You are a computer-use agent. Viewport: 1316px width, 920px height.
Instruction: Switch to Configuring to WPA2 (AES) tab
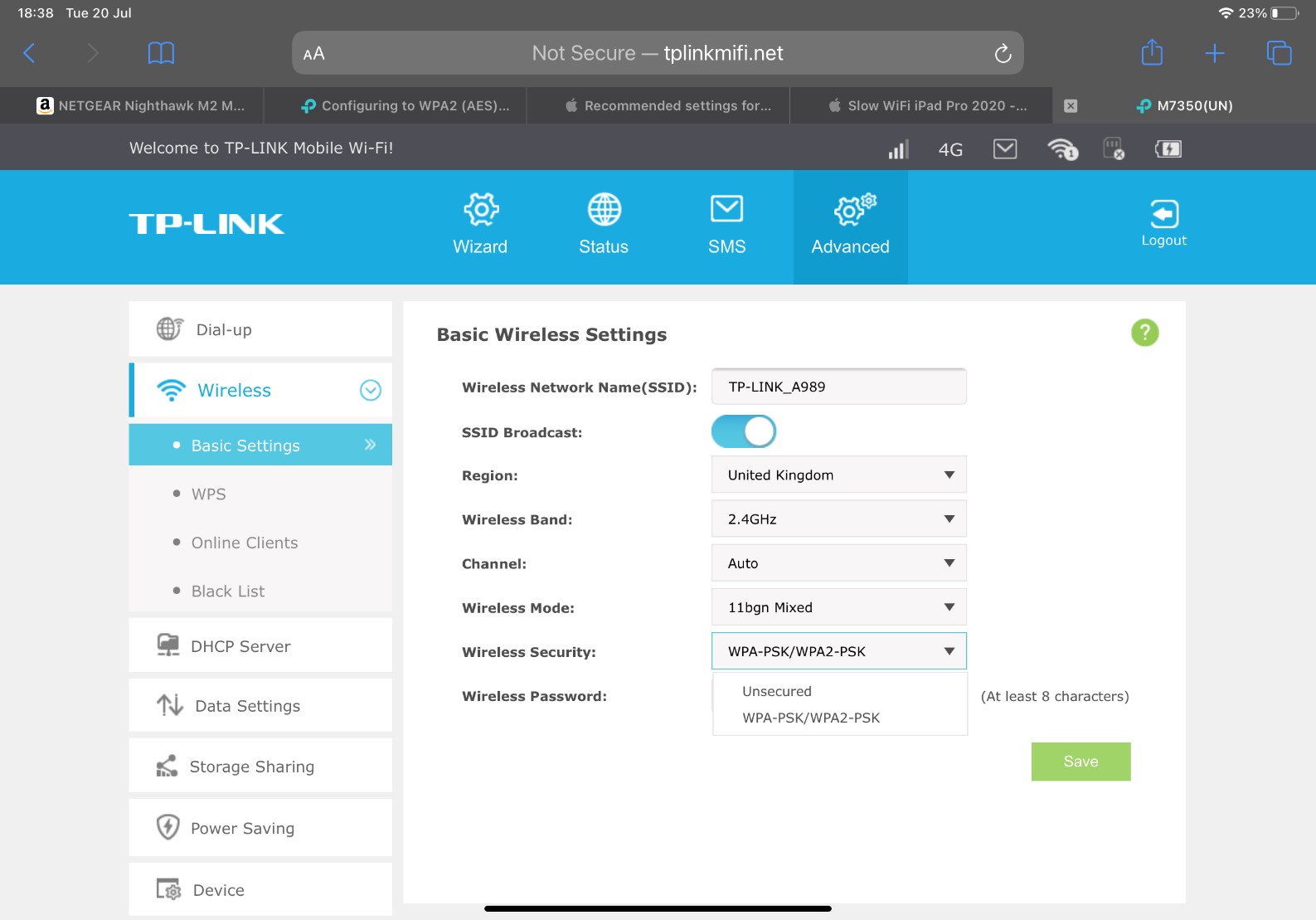(x=396, y=106)
